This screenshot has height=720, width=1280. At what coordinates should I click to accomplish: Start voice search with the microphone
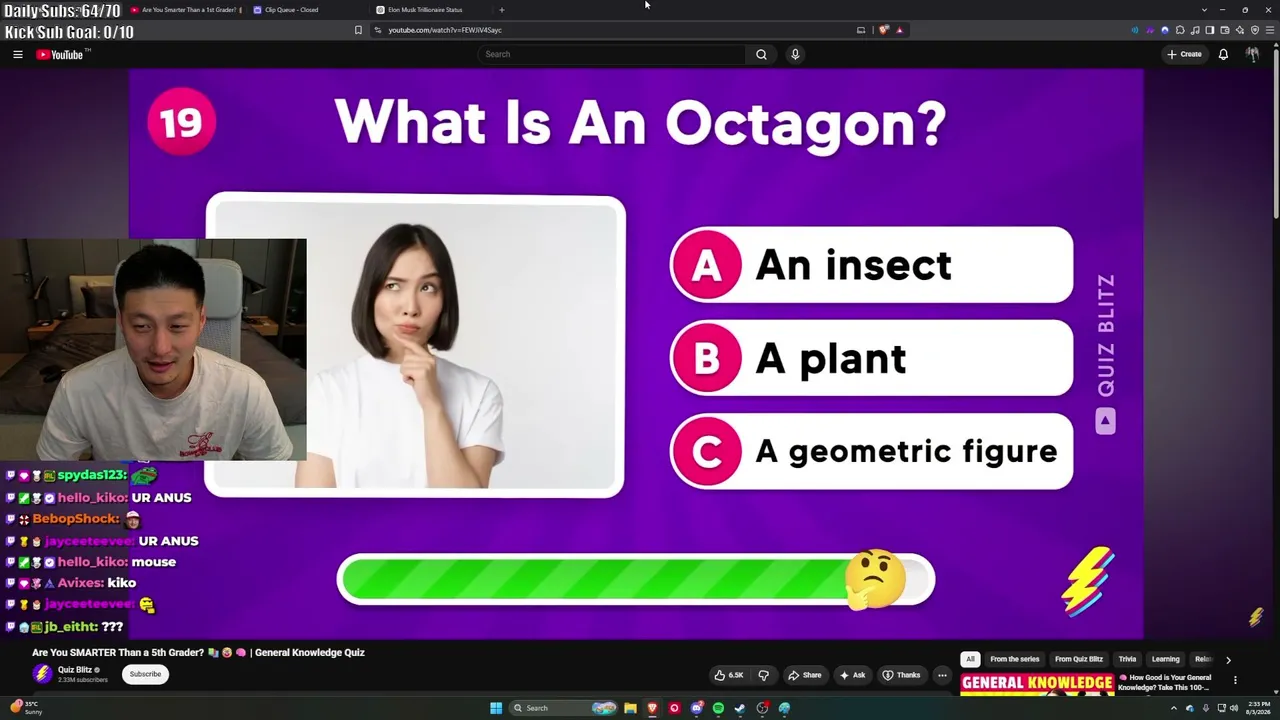(795, 55)
